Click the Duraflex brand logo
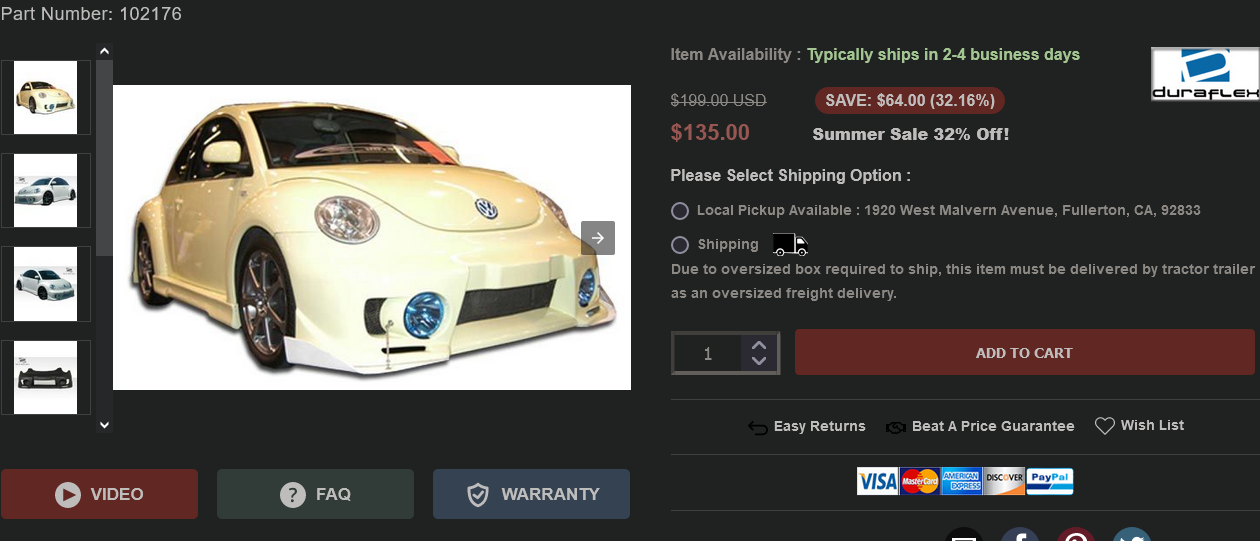This screenshot has width=1260, height=541. (x=1204, y=74)
